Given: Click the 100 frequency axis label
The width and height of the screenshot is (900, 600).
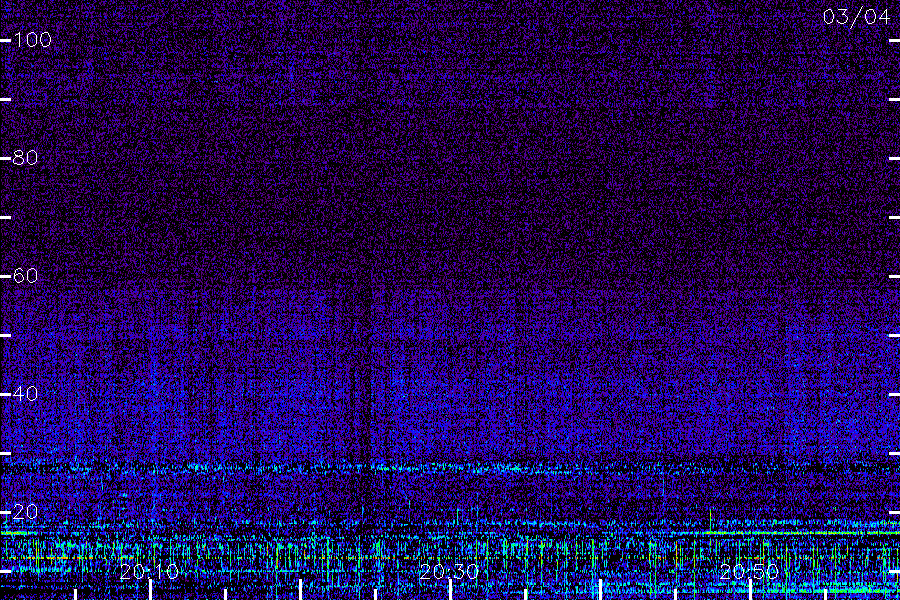Looking at the screenshot, I should [x=32, y=40].
